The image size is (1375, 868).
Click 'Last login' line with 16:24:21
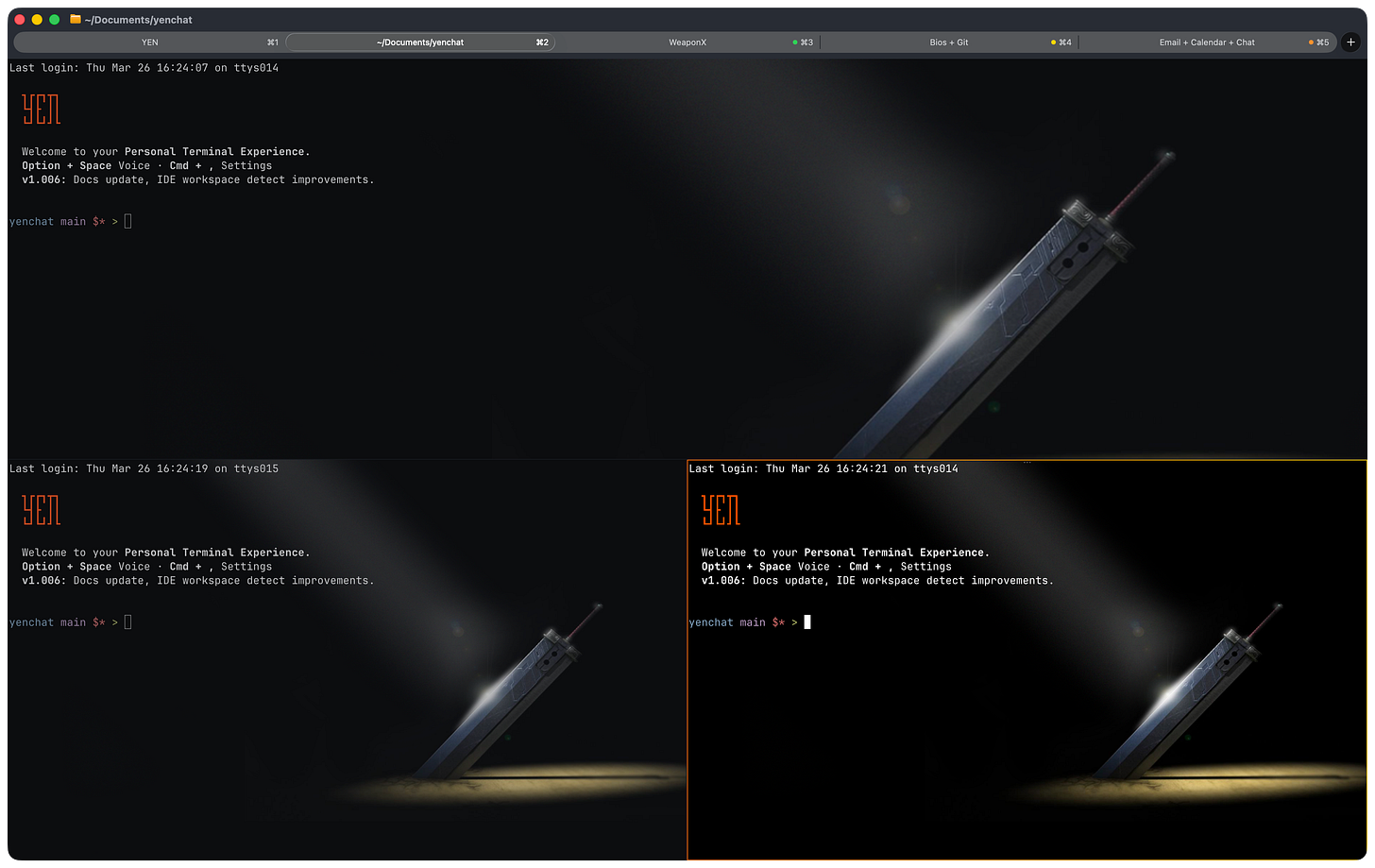823,468
